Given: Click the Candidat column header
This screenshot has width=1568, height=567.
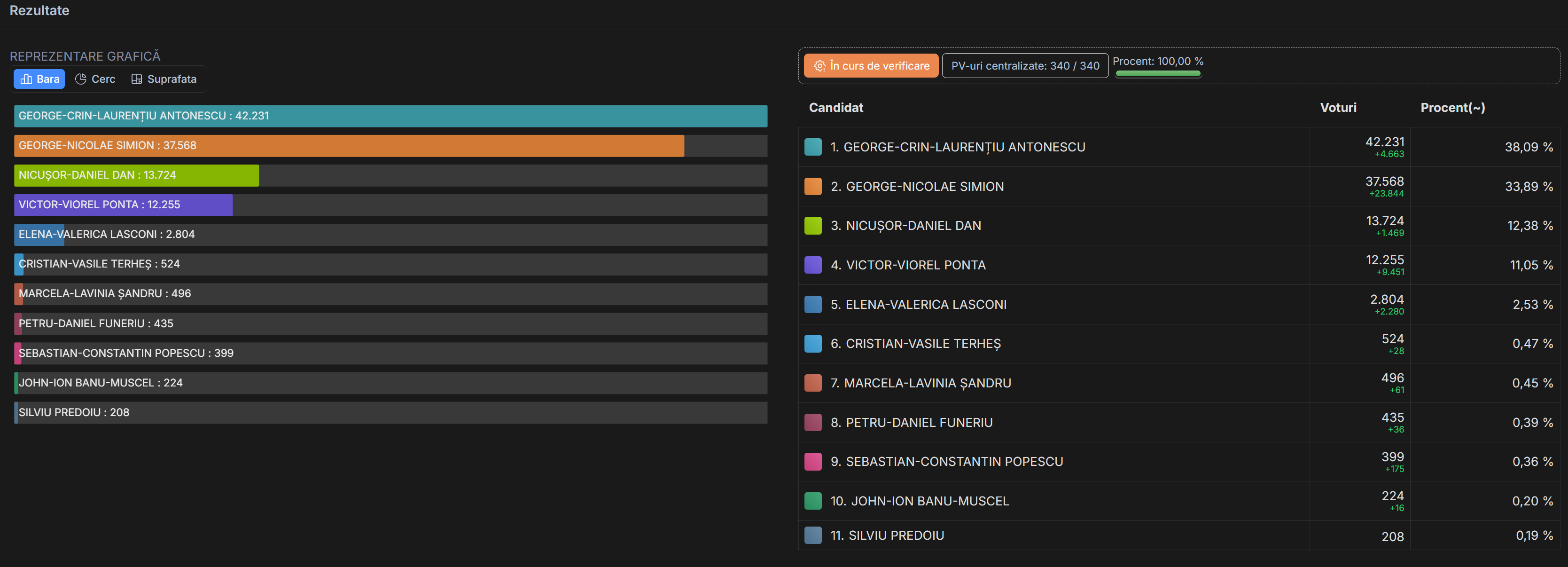Looking at the screenshot, I should coord(836,108).
